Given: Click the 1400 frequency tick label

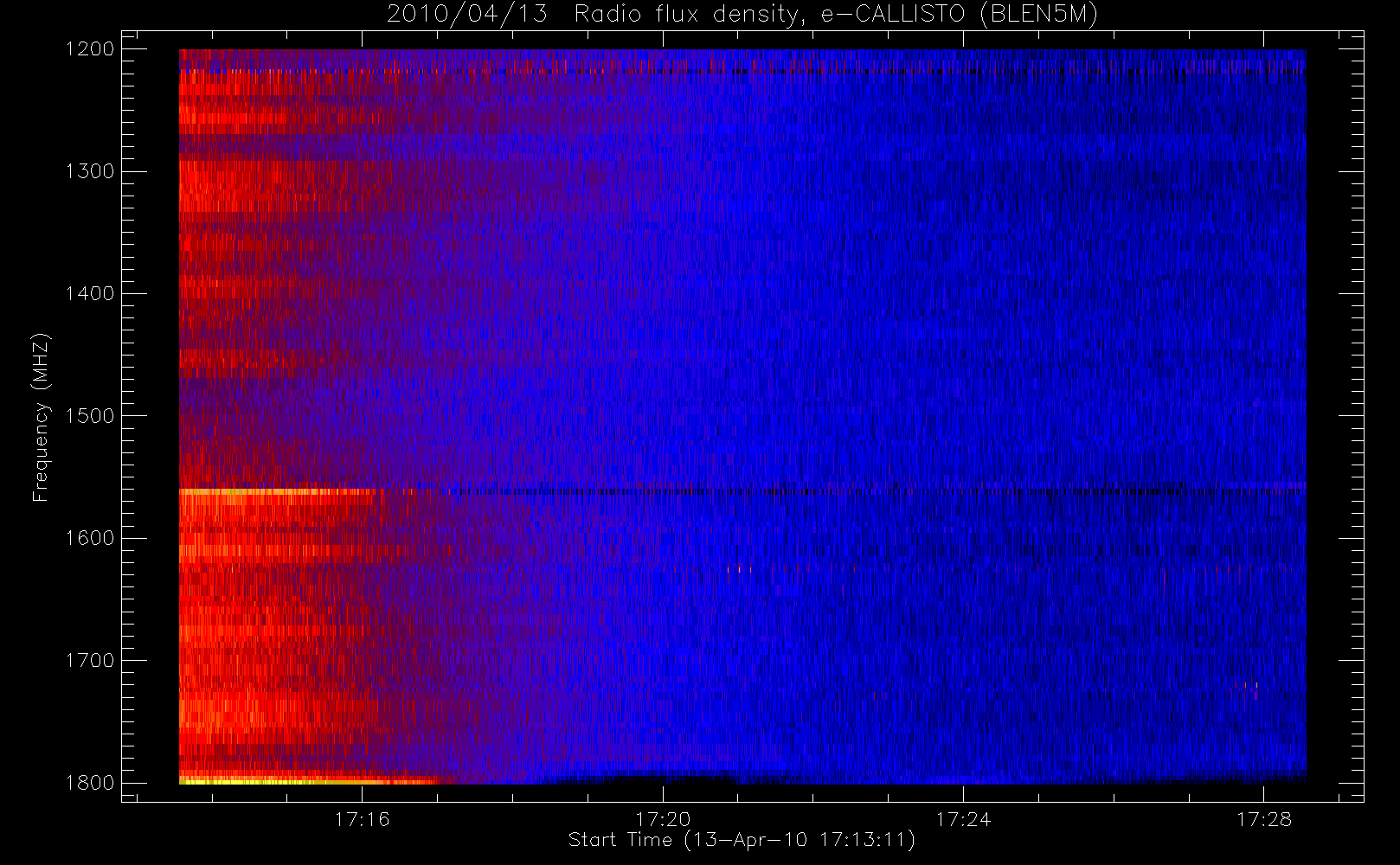Looking at the screenshot, I should click(x=90, y=293).
